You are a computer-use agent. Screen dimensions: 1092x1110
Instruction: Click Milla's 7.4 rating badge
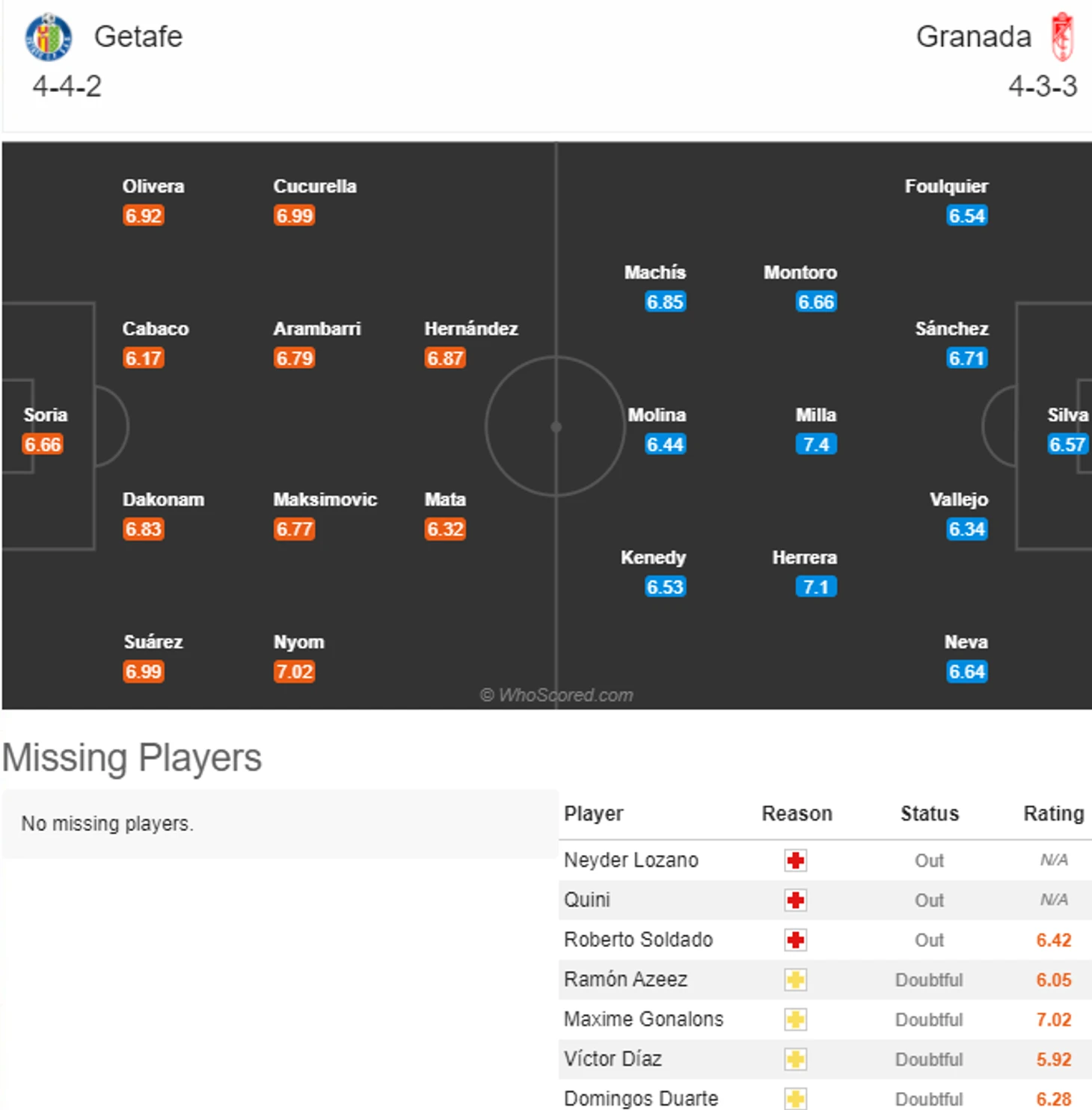[815, 444]
